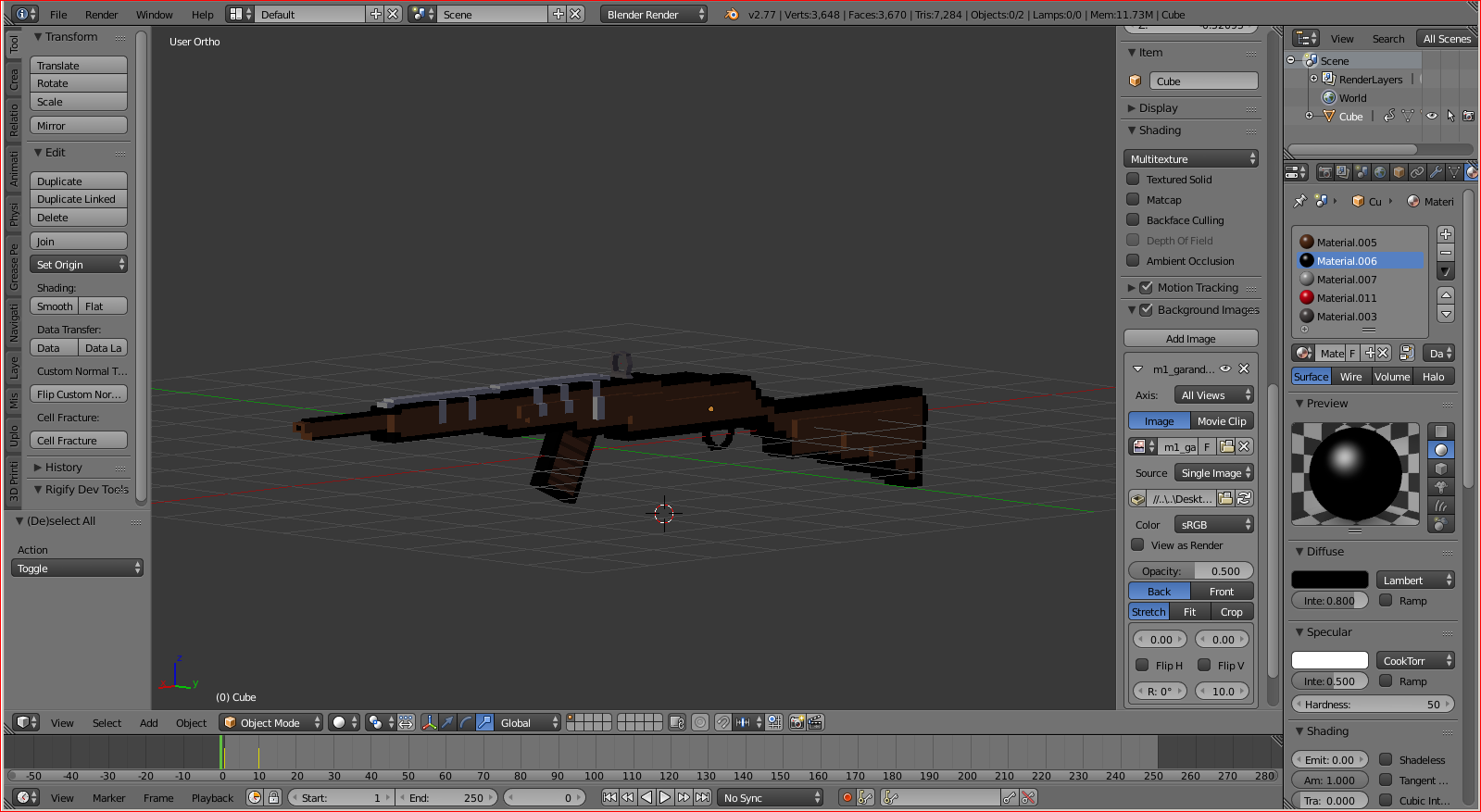Switch to the Halo material type tab

[x=1434, y=376]
